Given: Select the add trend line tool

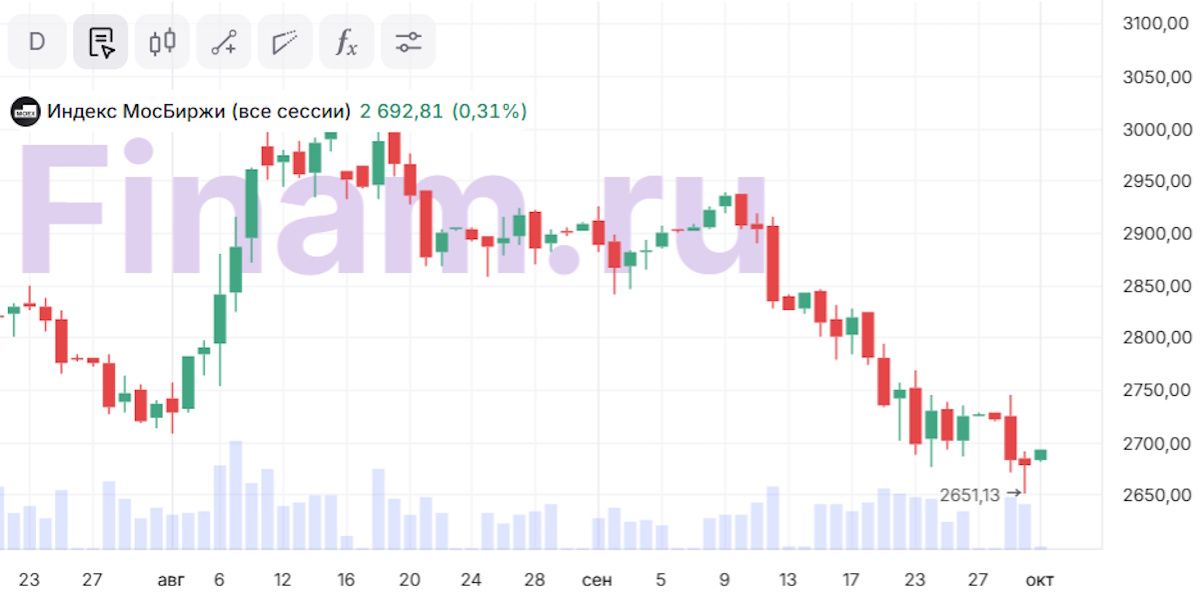Looking at the screenshot, I should [x=224, y=42].
